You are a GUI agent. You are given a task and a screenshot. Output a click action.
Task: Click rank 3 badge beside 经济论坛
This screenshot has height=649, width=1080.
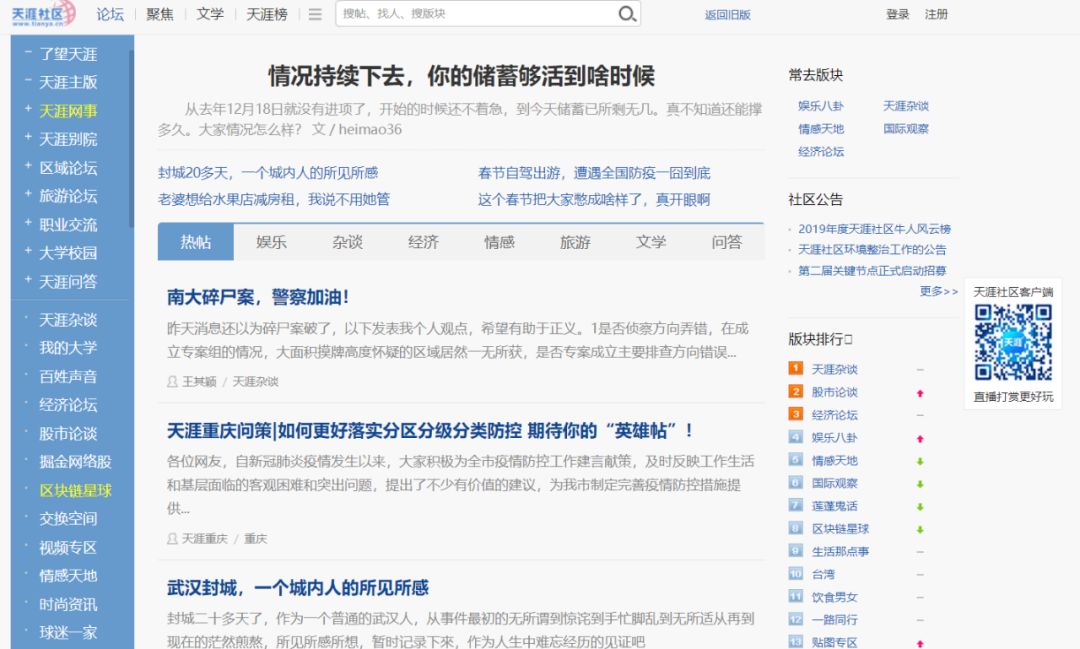(x=796, y=414)
